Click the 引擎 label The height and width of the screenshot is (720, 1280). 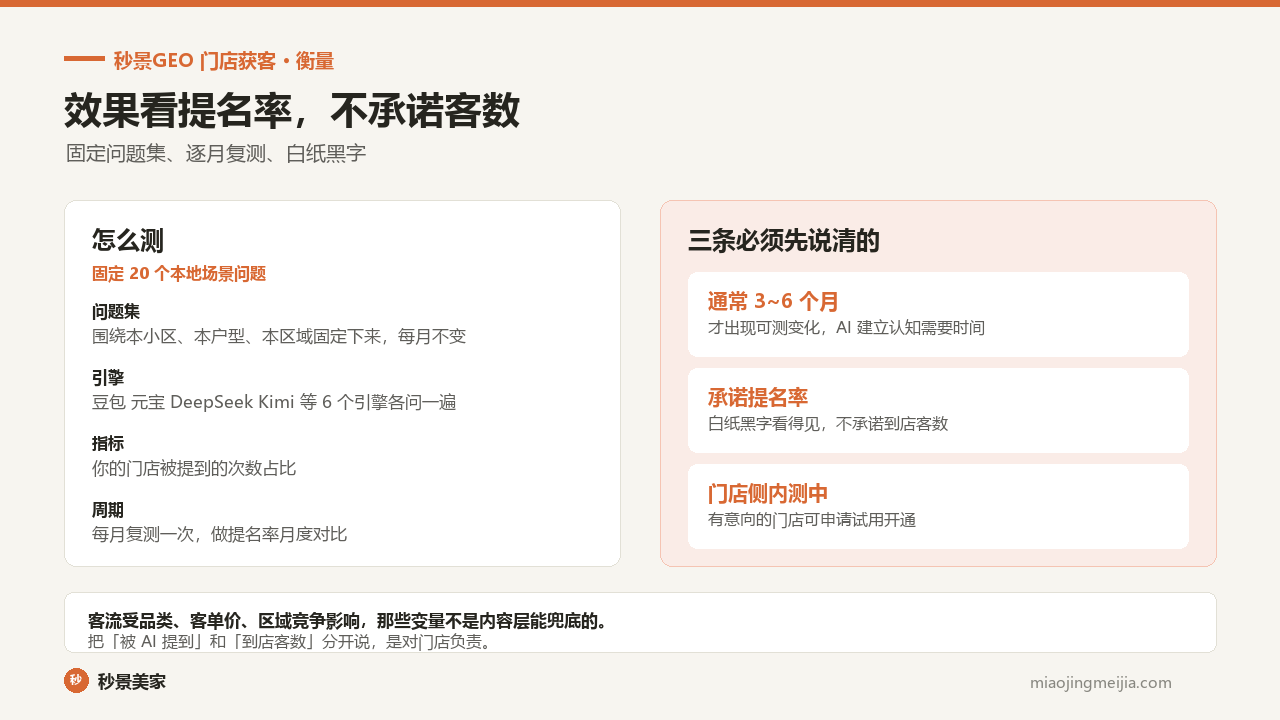(x=108, y=378)
